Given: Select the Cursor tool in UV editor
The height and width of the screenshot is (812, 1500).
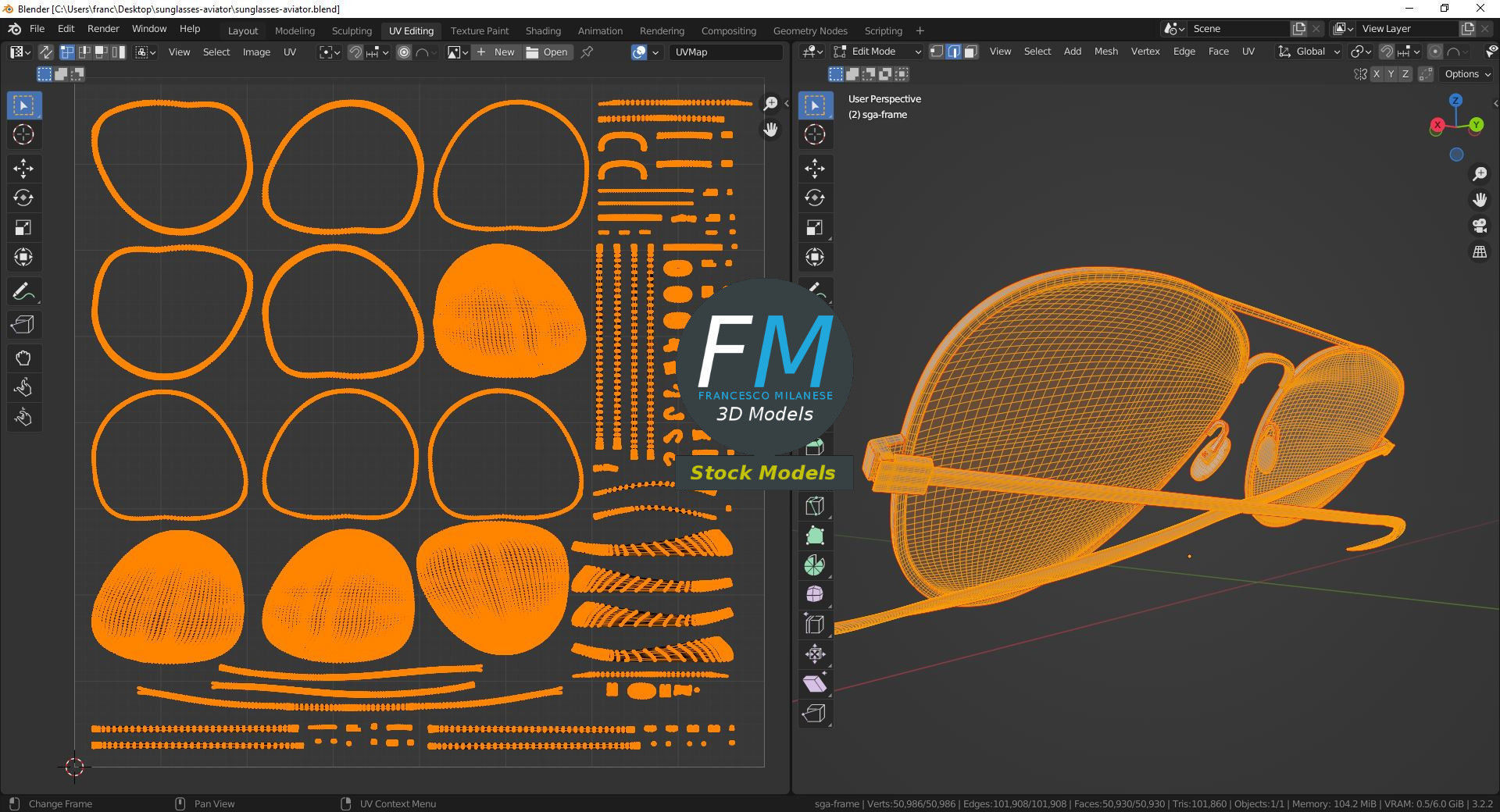Looking at the screenshot, I should click(23, 134).
